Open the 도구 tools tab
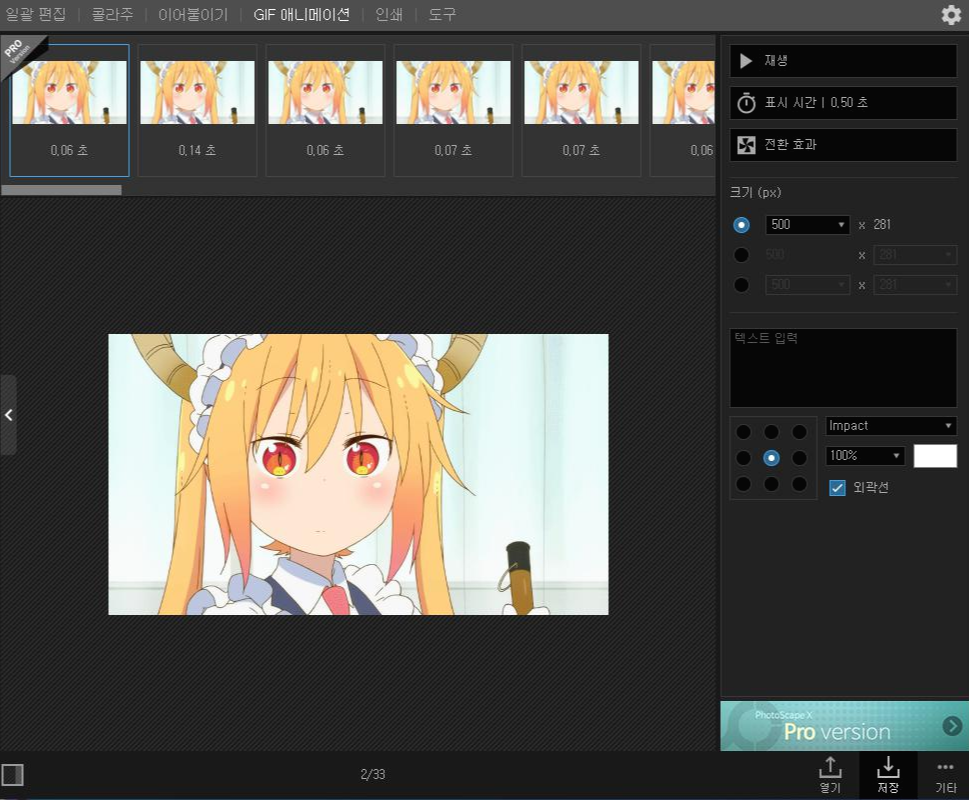The image size is (969, 800). 442,14
